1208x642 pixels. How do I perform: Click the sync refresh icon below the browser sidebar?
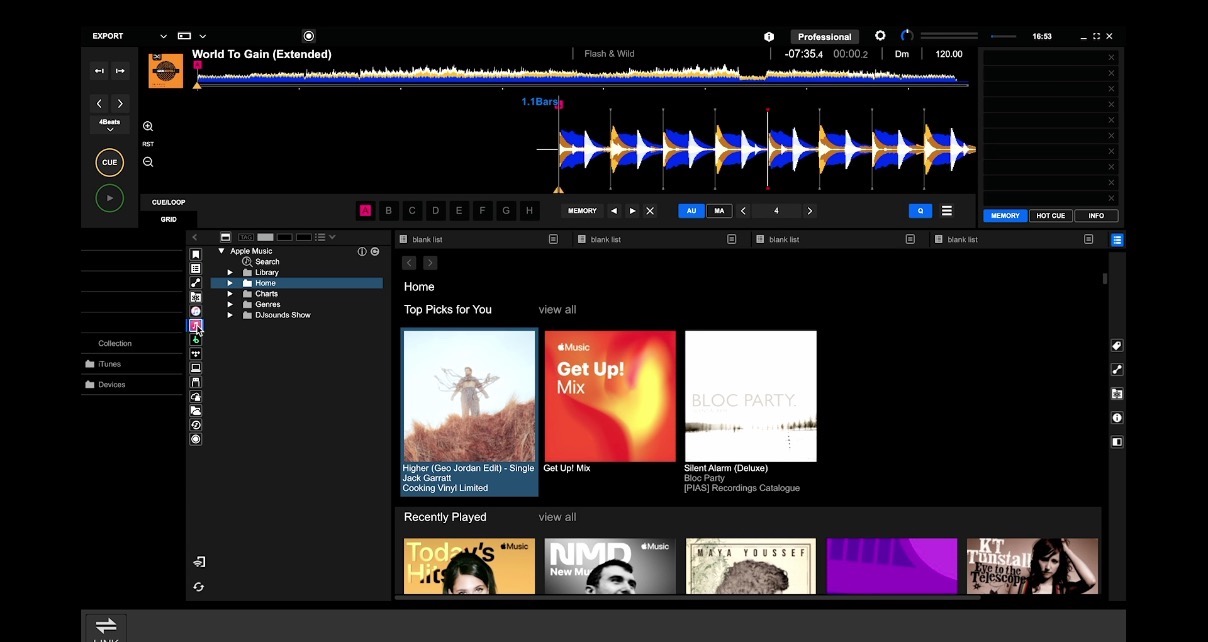[197, 587]
